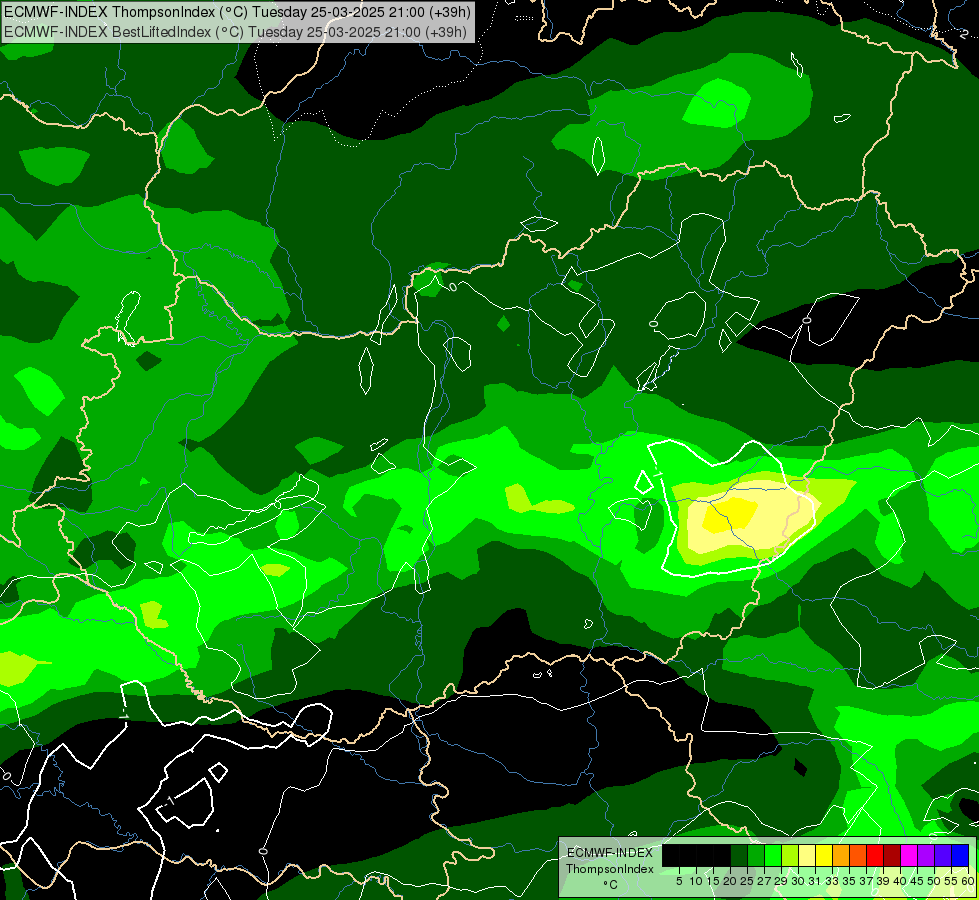Viewport: 979px width, 900px height.
Task: Click the legend tick label 35
Action: (x=850, y=881)
